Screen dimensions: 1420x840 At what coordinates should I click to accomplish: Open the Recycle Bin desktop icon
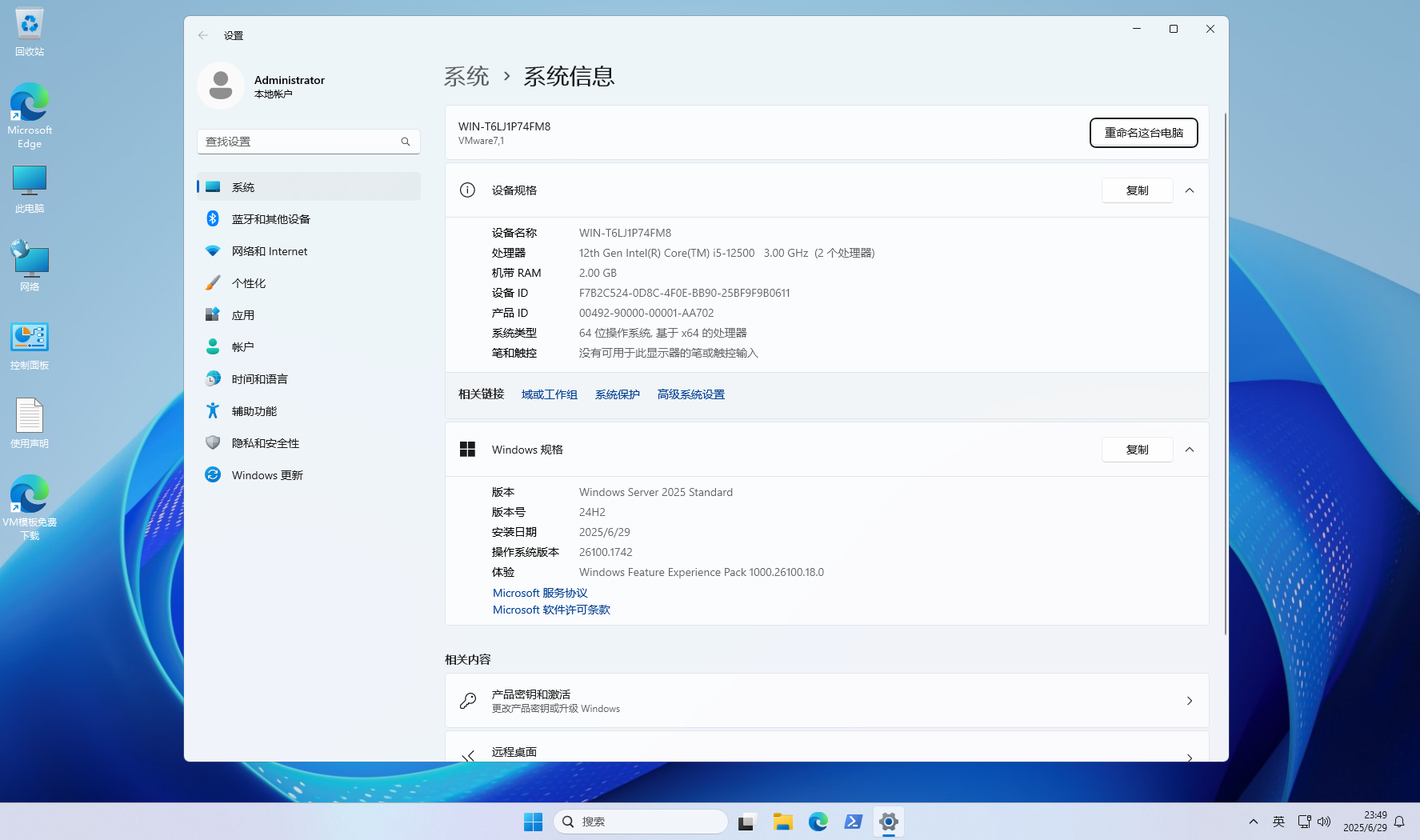click(x=30, y=32)
